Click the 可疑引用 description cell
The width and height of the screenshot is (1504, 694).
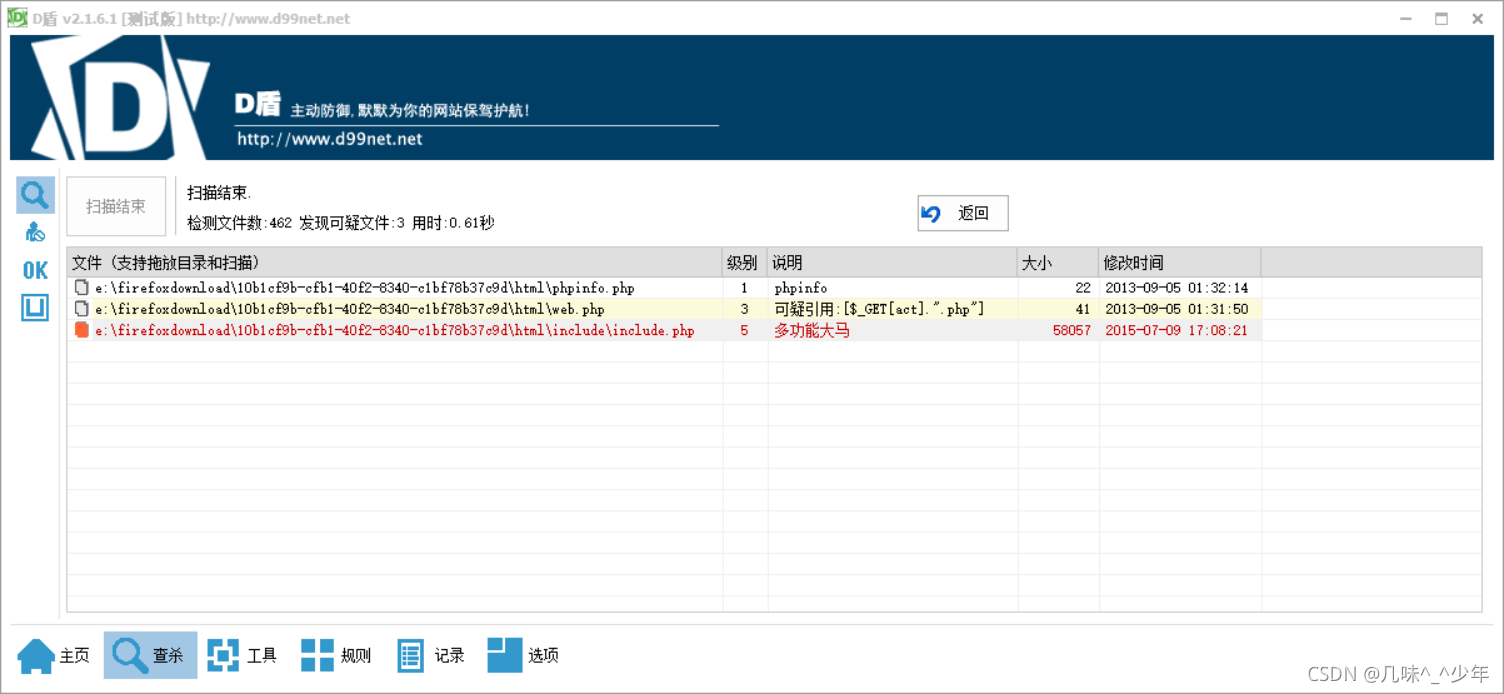[x=879, y=309]
